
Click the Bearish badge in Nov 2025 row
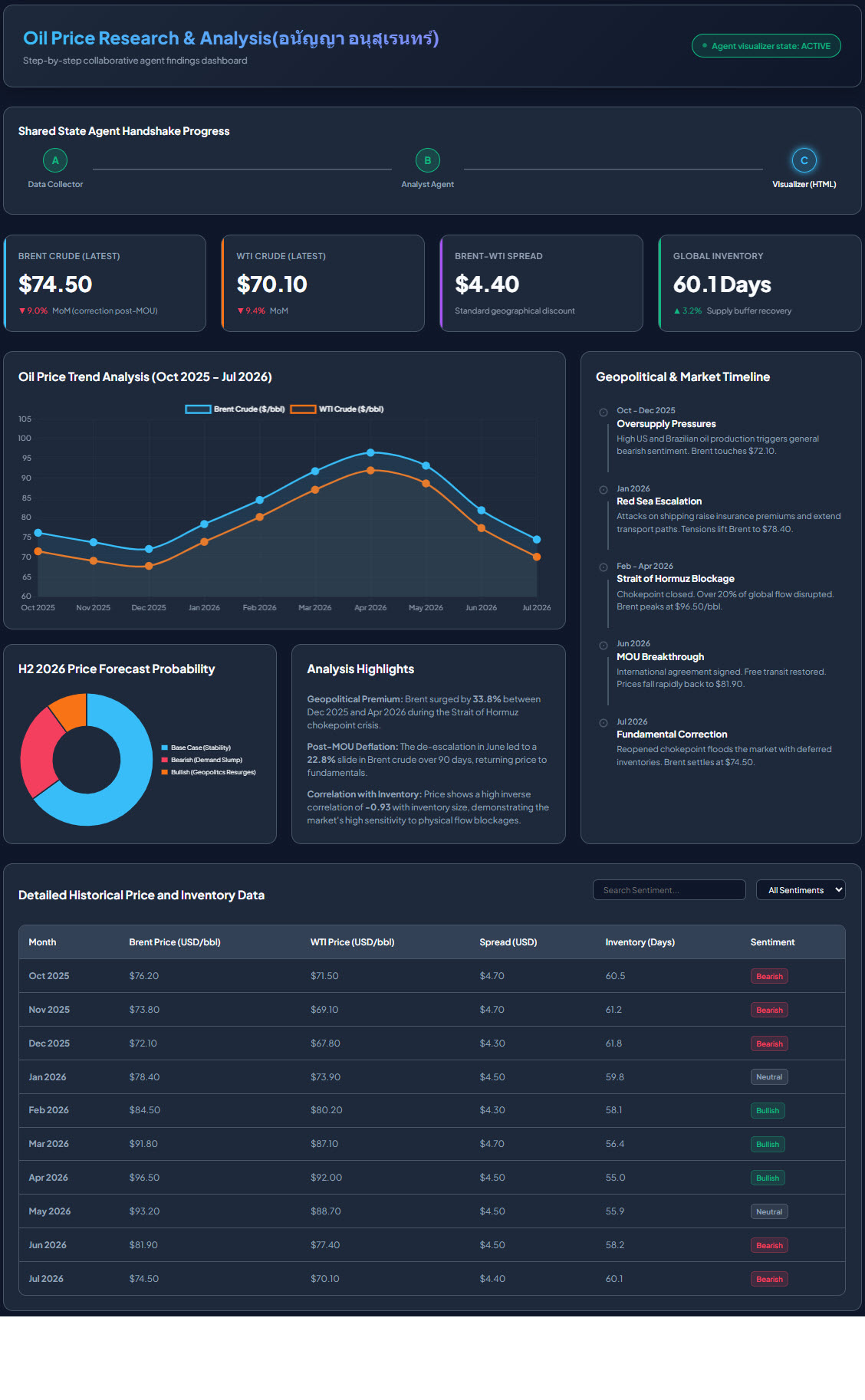pos(769,1010)
